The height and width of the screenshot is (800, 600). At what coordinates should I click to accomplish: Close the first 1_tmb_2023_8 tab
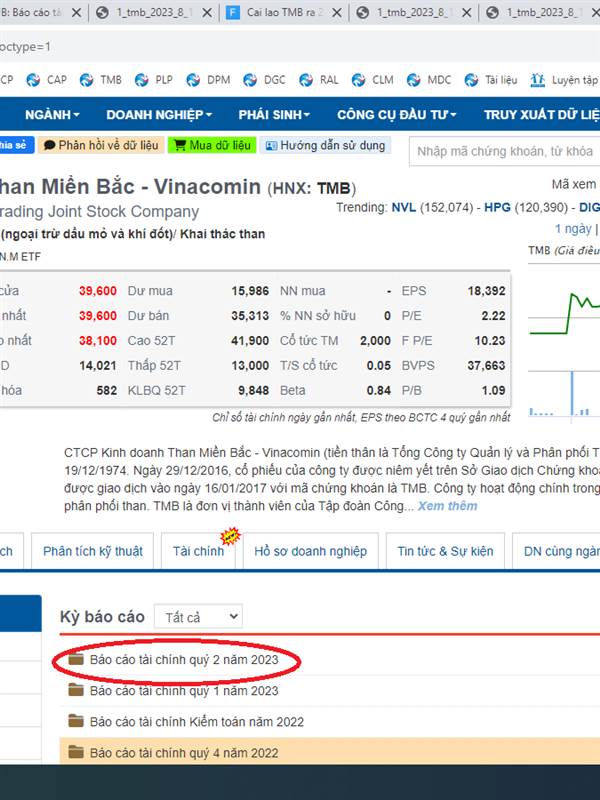pos(207,13)
